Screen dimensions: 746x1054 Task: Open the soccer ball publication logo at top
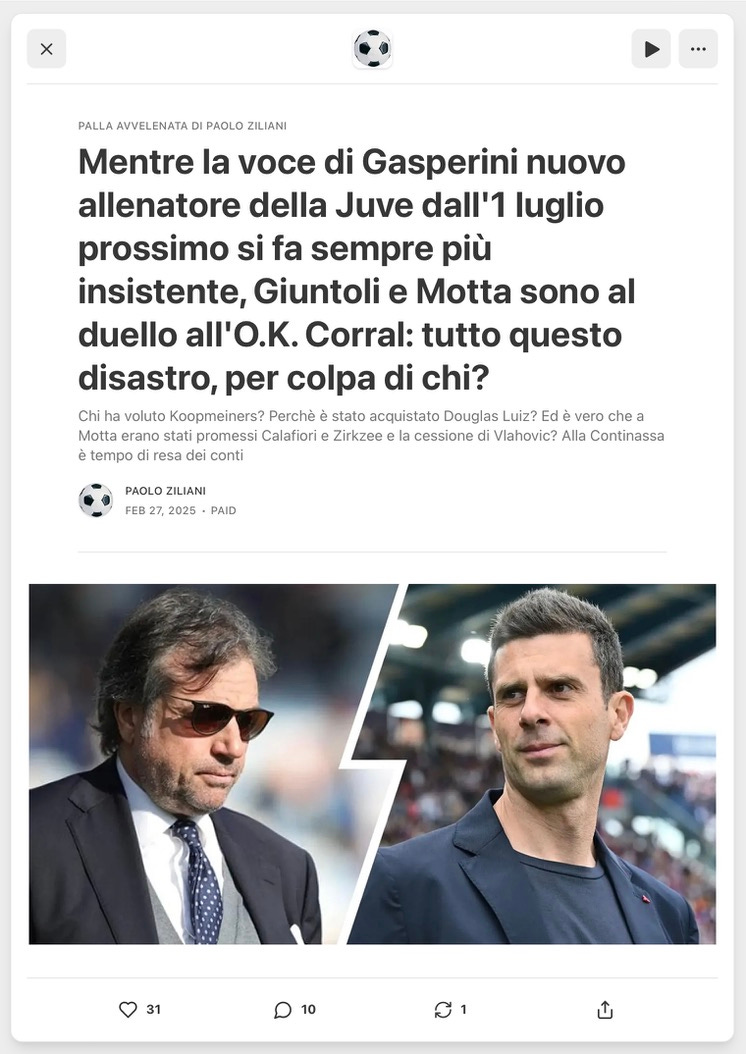pyautogui.click(x=372, y=48)
